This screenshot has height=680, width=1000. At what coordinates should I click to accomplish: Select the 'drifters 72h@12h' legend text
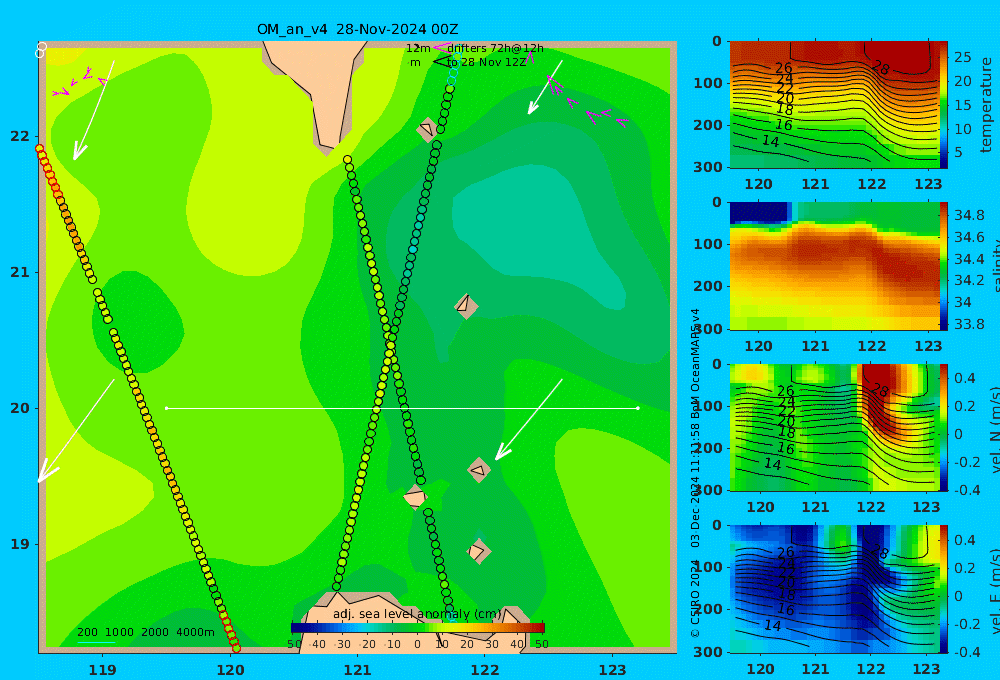click(496, 48)
